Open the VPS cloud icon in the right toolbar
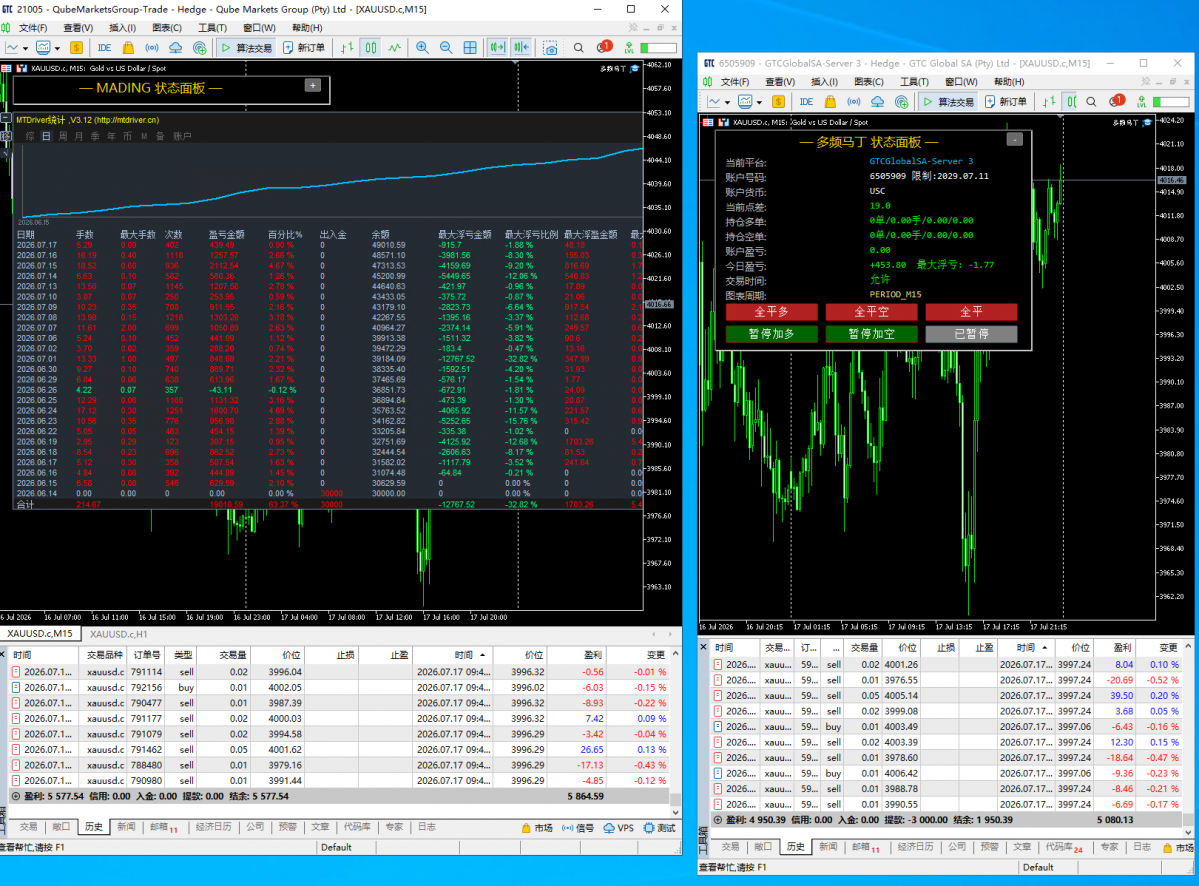This screenshot has width=1199, height=886. coord(878,101)
